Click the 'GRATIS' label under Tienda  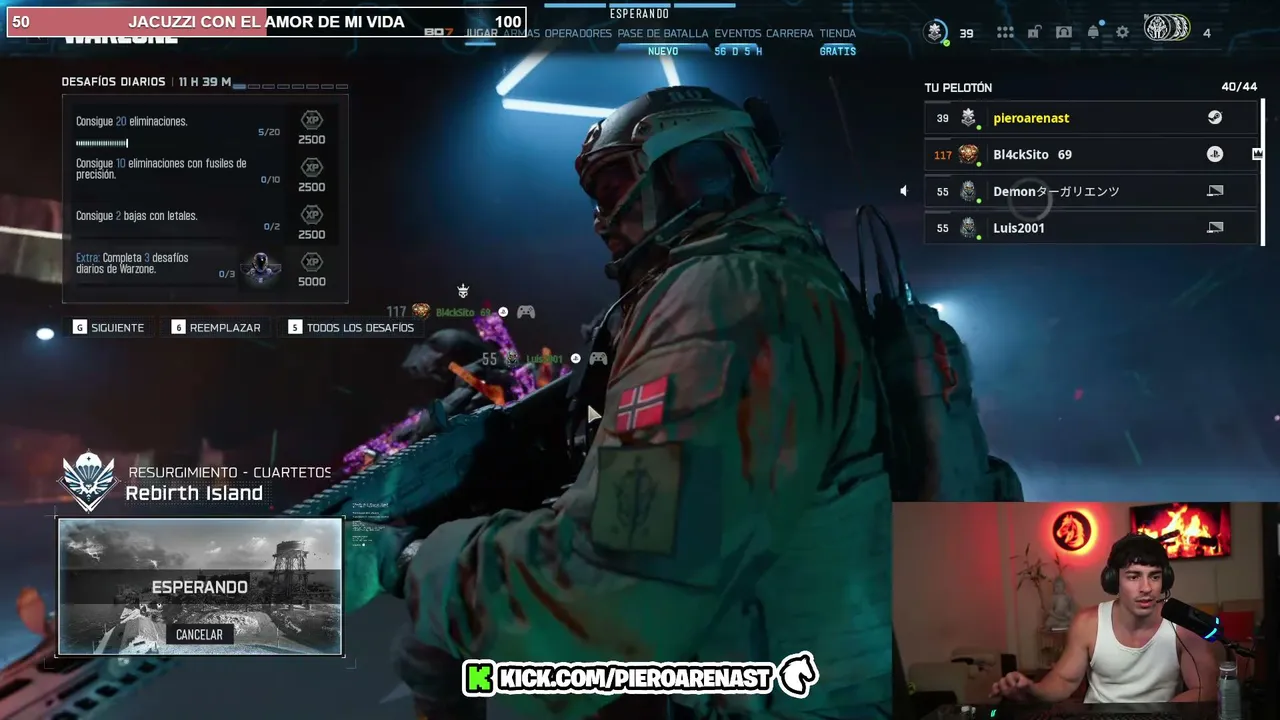838,51
